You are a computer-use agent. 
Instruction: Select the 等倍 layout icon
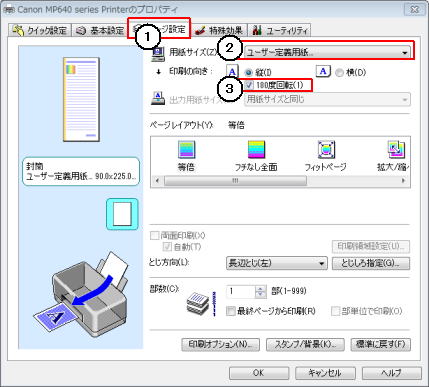tap(186, 155)
